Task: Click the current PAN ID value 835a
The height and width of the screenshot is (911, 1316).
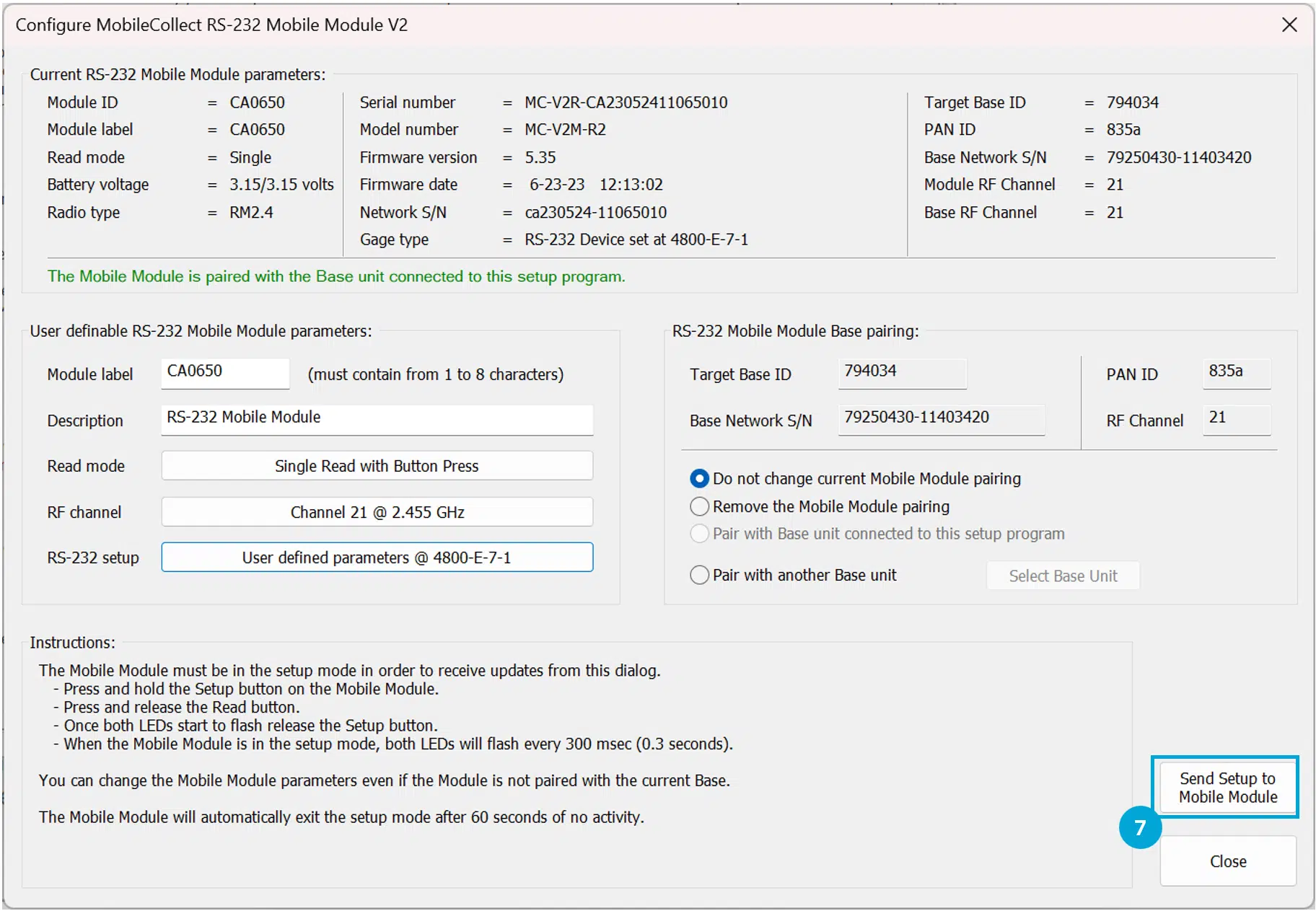Action: (1123, 130)
